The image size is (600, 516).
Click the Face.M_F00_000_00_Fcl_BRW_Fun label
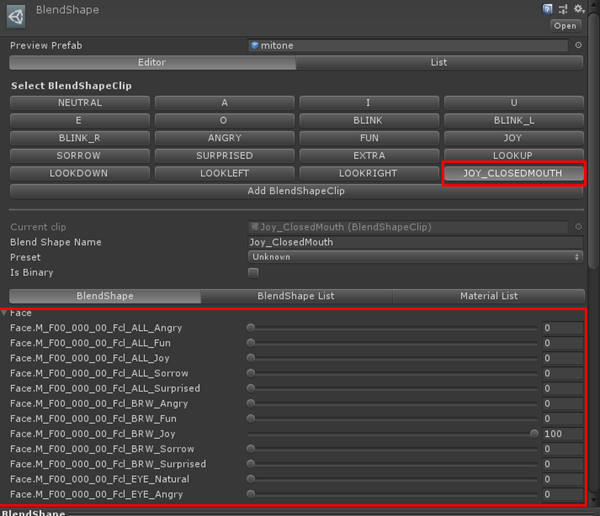(93, 418)
